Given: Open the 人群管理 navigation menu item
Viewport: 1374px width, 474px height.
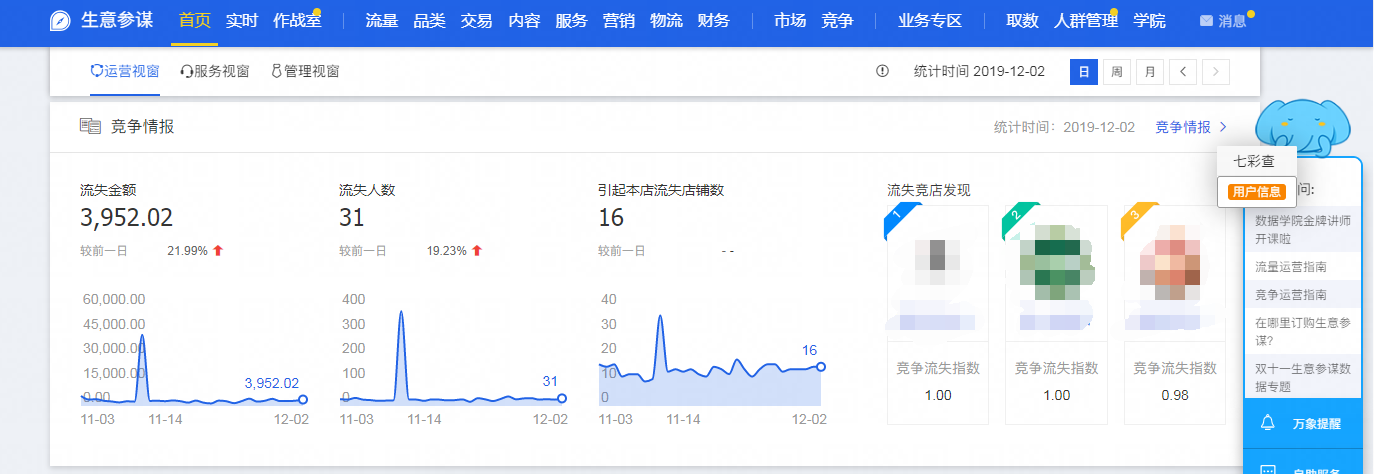Looking at the screenshot, I should click(x=1085, y=21).
